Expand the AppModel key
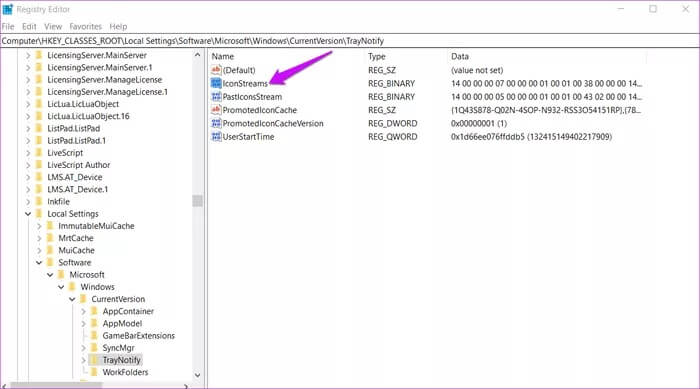Viewport: 700px width, 389px height. (83, 323)
